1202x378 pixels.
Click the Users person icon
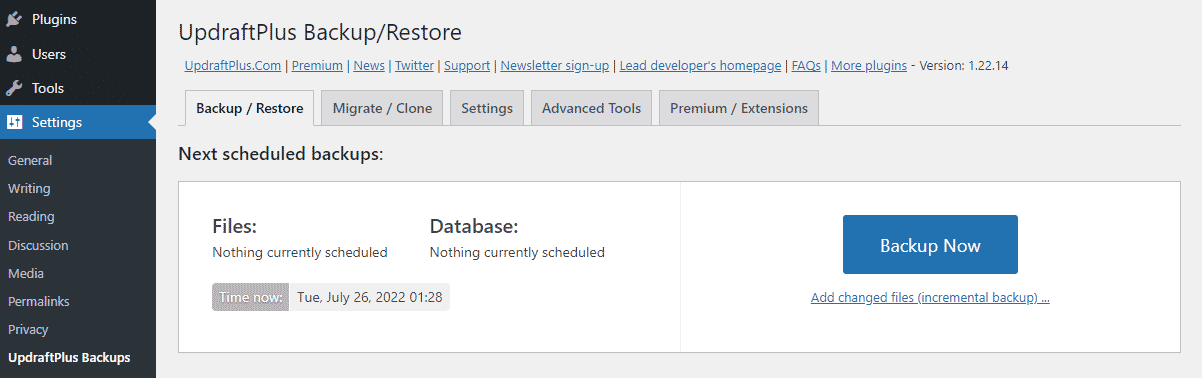(15, 54)
